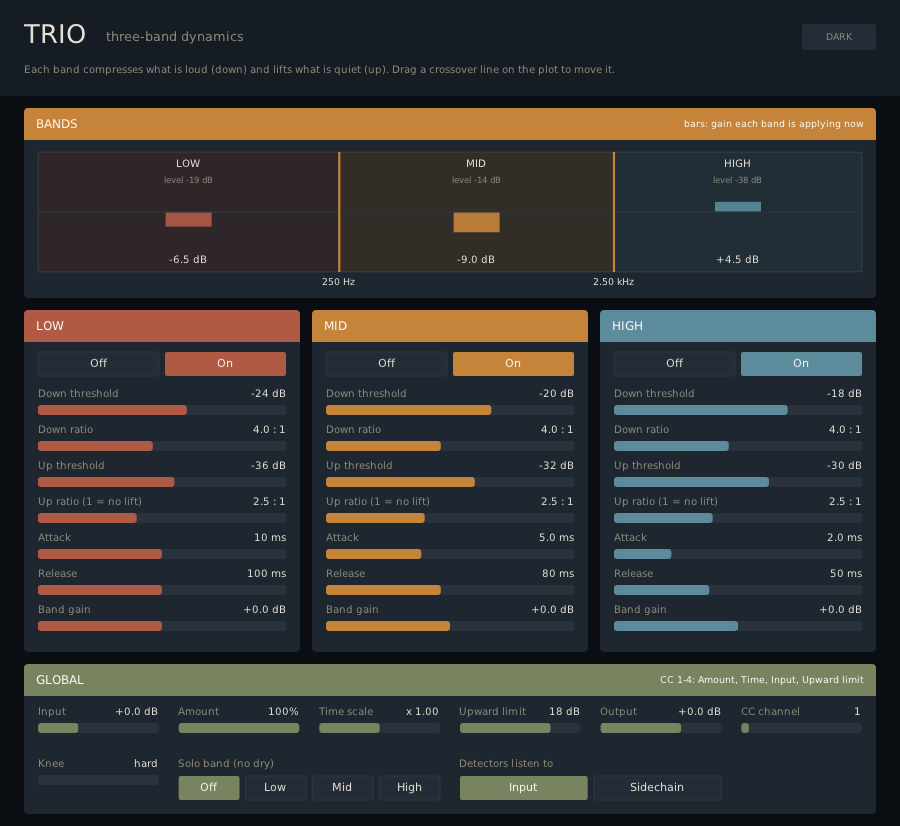The image size is (900, 826).
Task: Adjust the HIGH Release slider
Action: (x=738, y=590)
